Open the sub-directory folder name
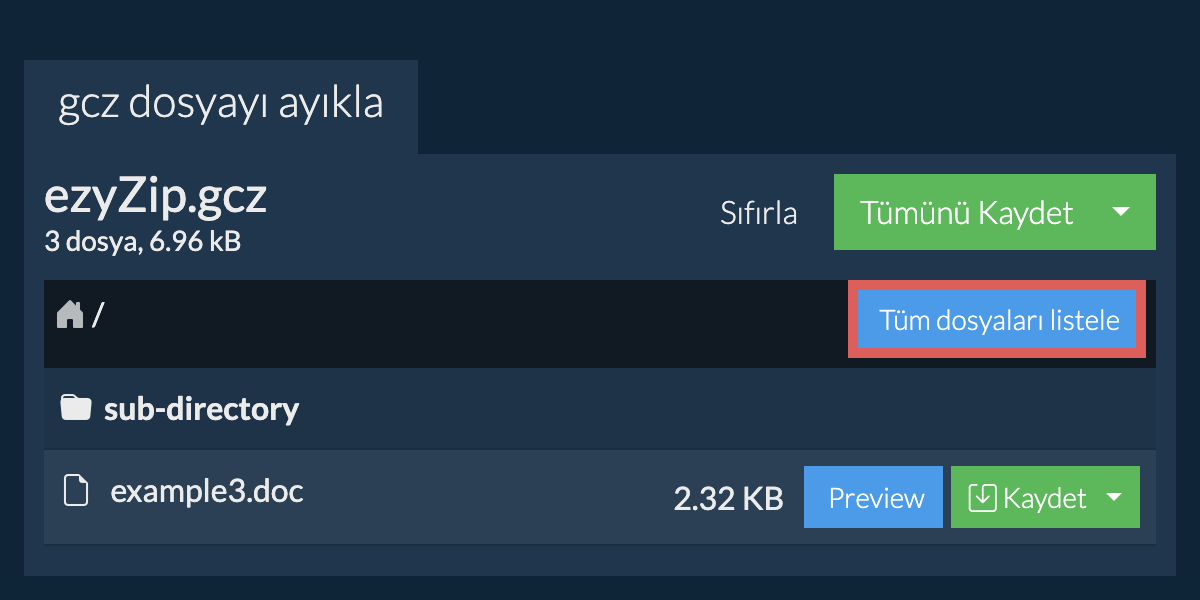 pyautogui.click(x=202, y=409)
